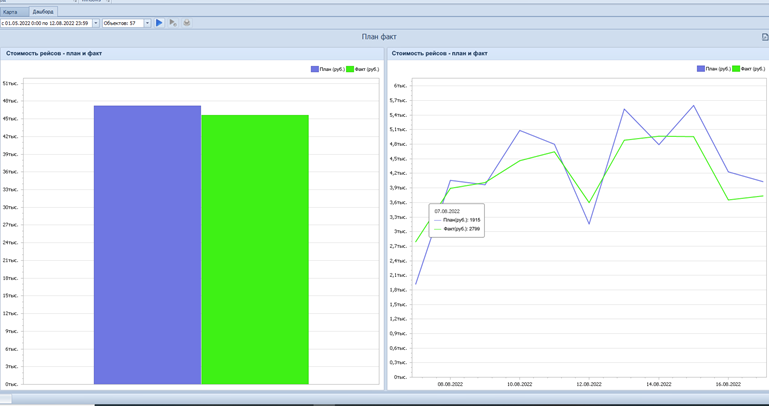Click tooltip value Факт(руб.): 2799

(461, 229)
